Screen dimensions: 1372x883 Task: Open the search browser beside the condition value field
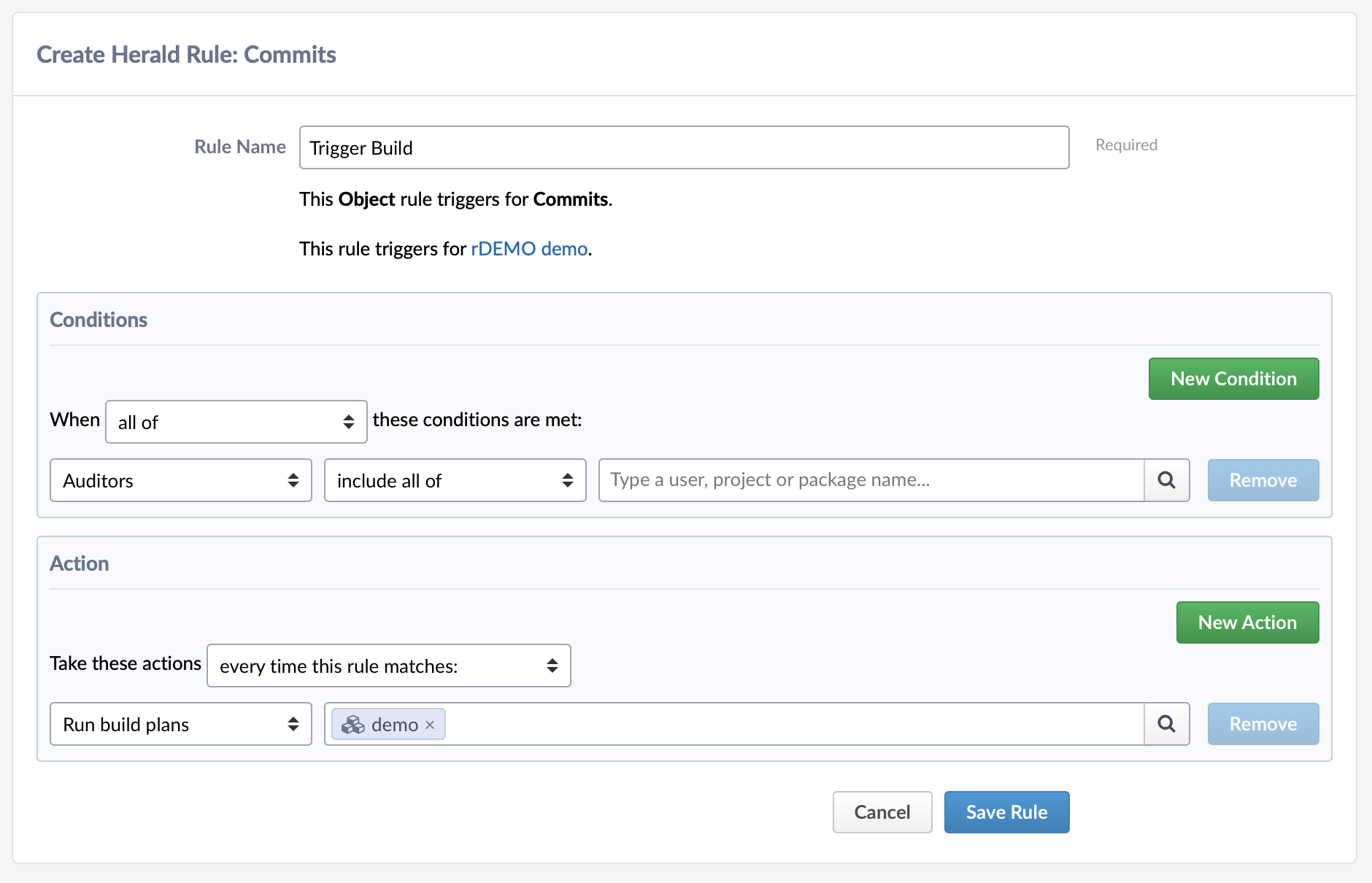[1165, 480]
